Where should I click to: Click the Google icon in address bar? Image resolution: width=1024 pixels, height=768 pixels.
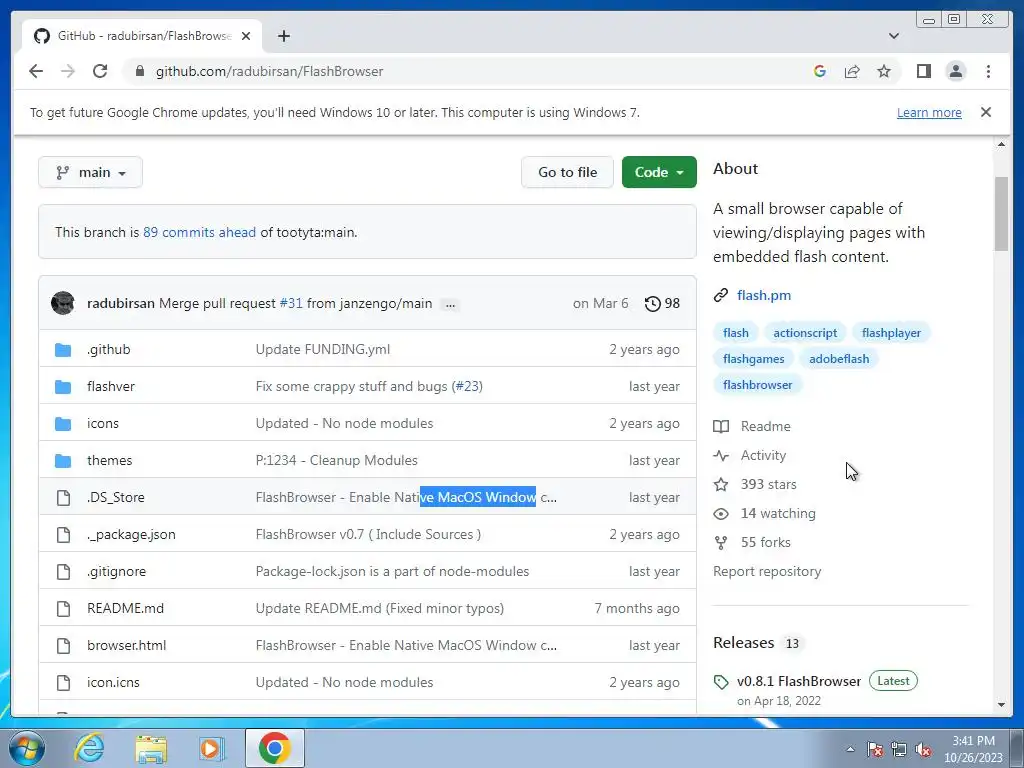[820, 71]
